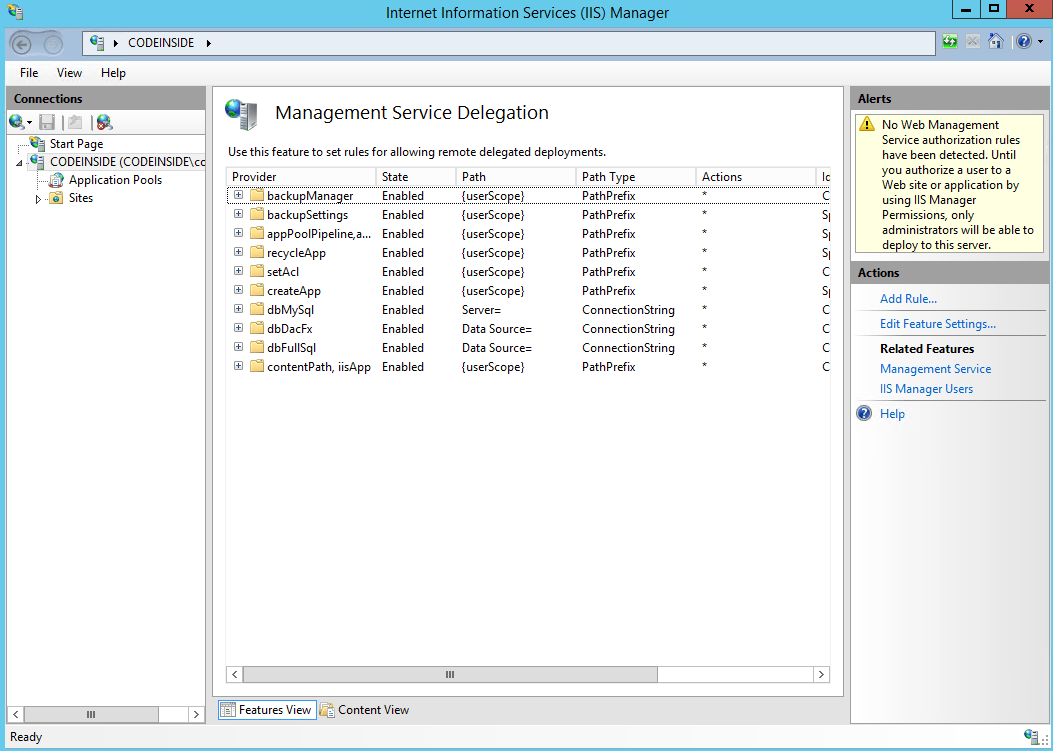
Task: Click the rules list scroll right arrow
Action: point(821,674)
